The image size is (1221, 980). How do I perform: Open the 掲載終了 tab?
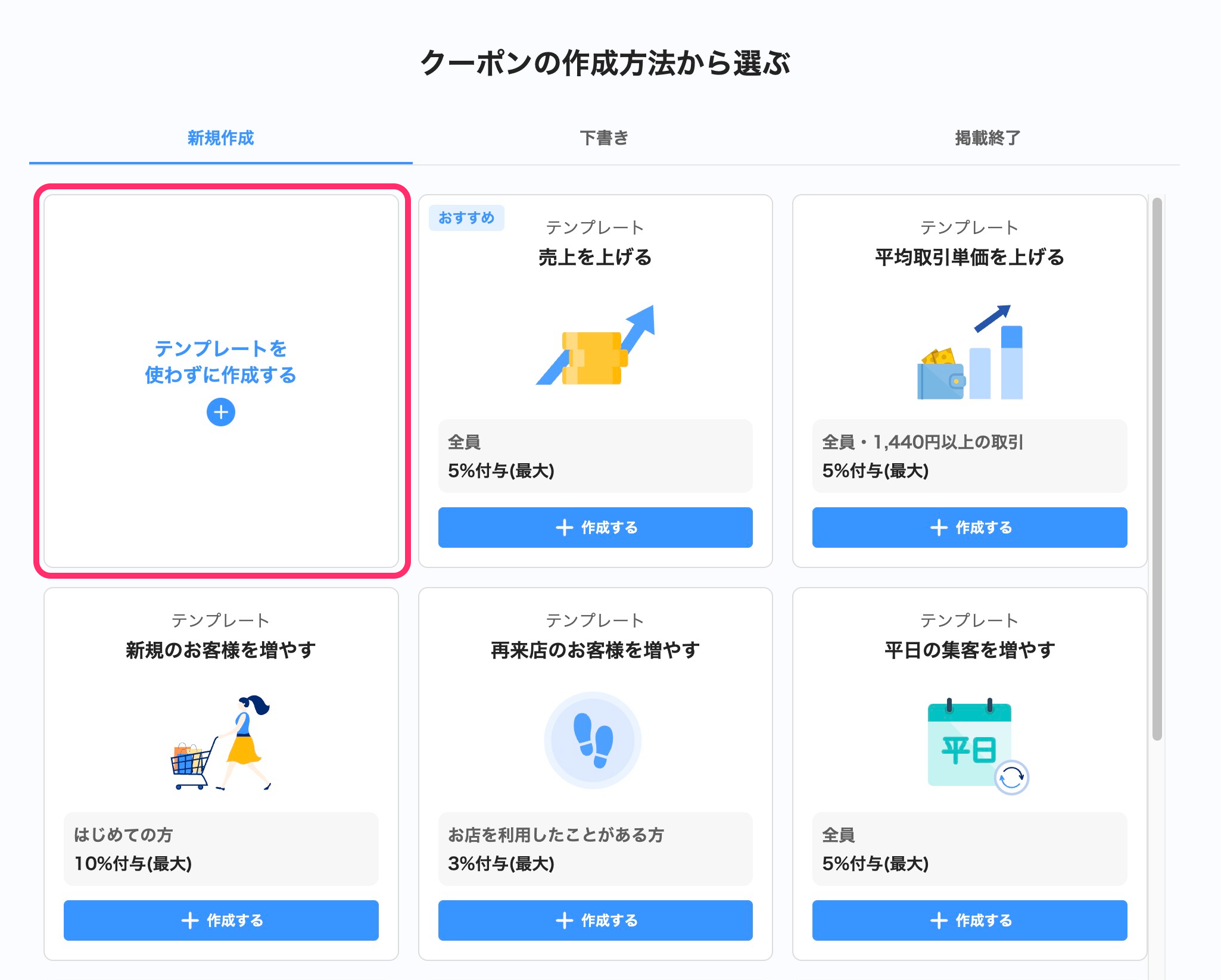[x=988, y=138]
